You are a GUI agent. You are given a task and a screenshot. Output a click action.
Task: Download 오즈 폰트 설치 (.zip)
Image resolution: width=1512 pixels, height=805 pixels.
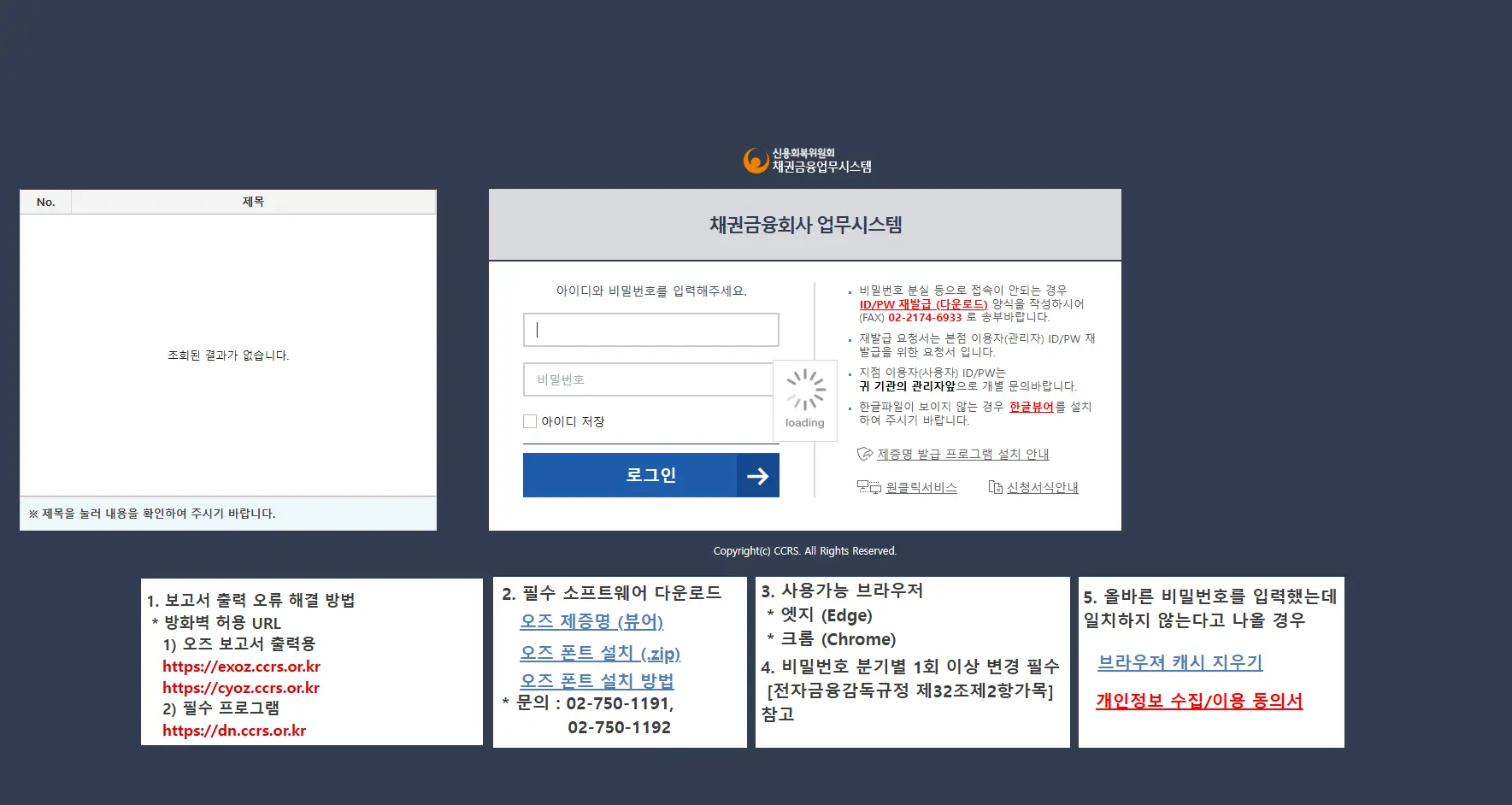click(600, 653)
